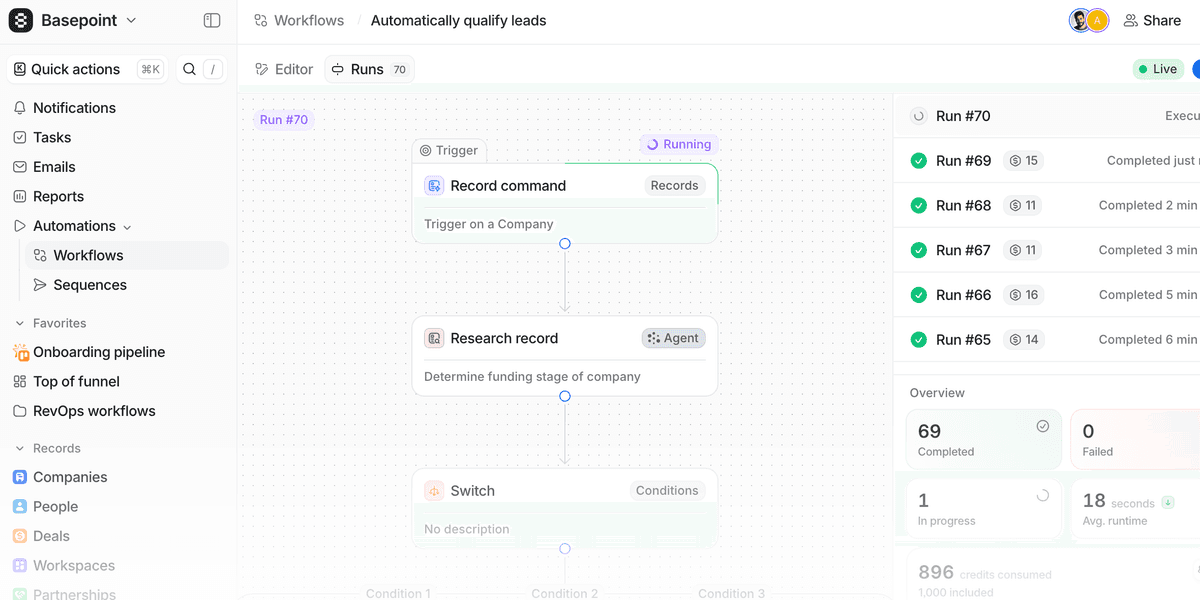Screen dimensions: 1200x600
Task: Click the Record command node icon
Action: pyautogui.click(x=434, y=186)
